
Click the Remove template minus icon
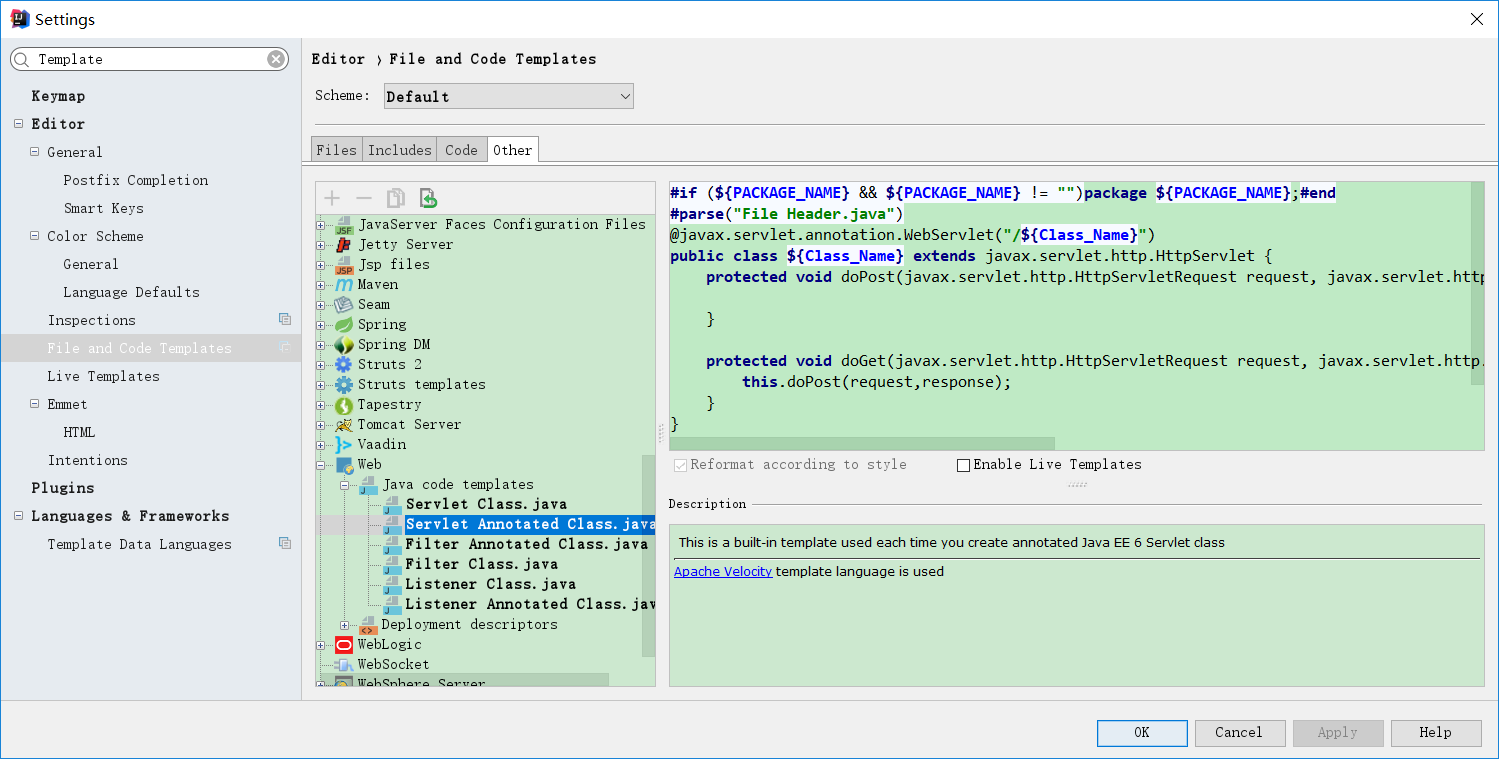pyautogui.click(x=364, y=198)
